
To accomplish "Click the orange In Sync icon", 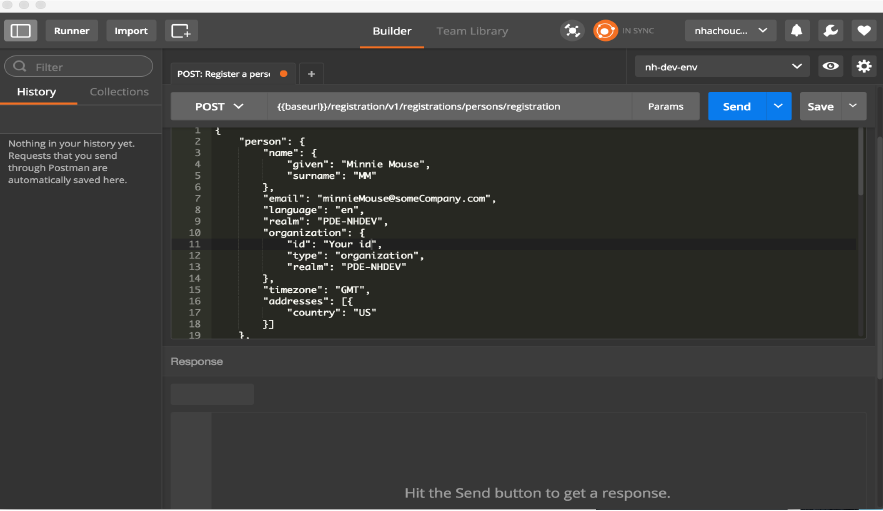I will (x=605, y=31).
